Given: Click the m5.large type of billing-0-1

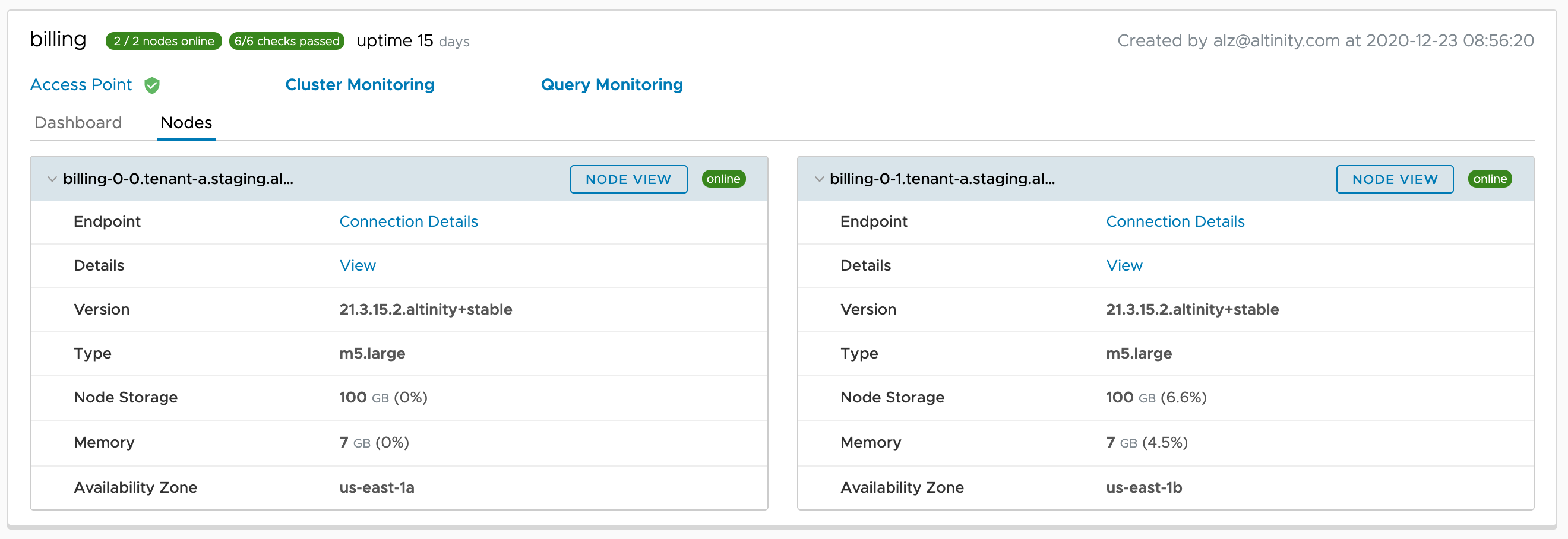Looking at the screenshot, I should [x=1139, y=353].
